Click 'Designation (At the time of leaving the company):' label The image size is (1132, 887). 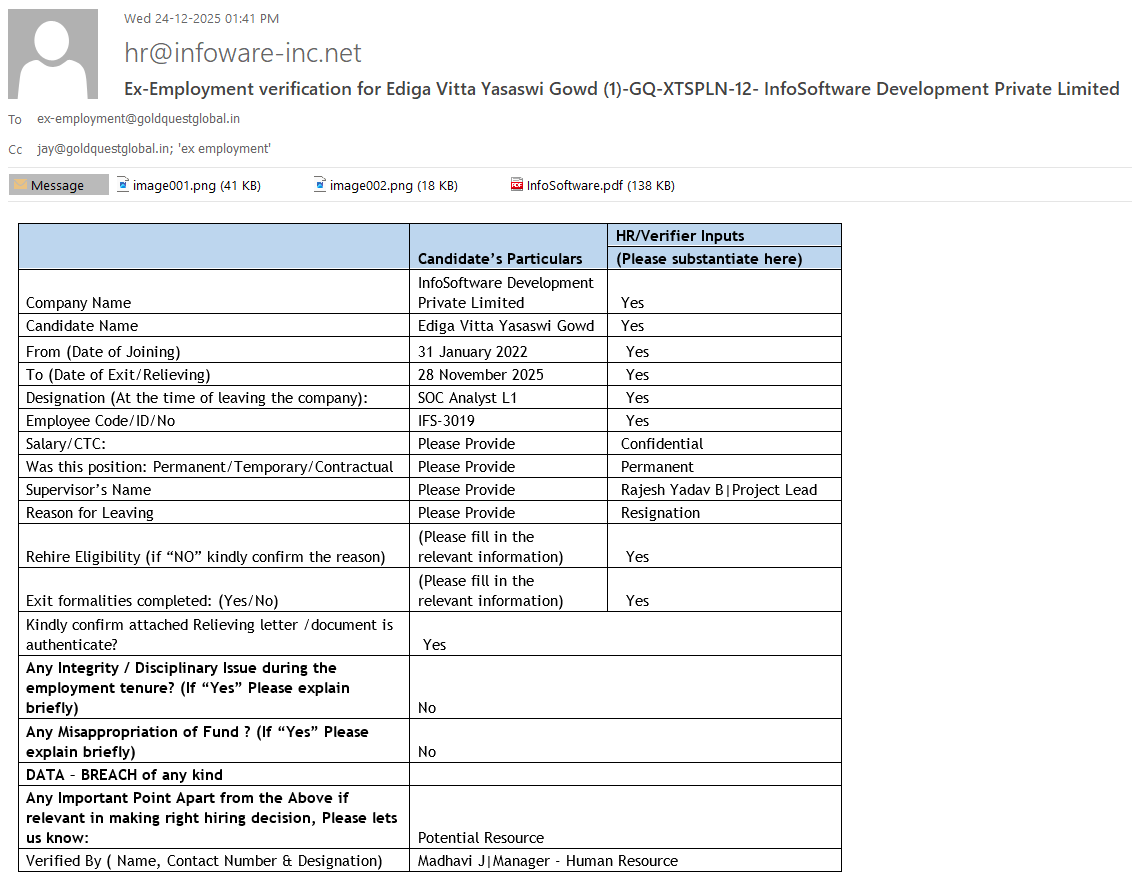point(196,398)
